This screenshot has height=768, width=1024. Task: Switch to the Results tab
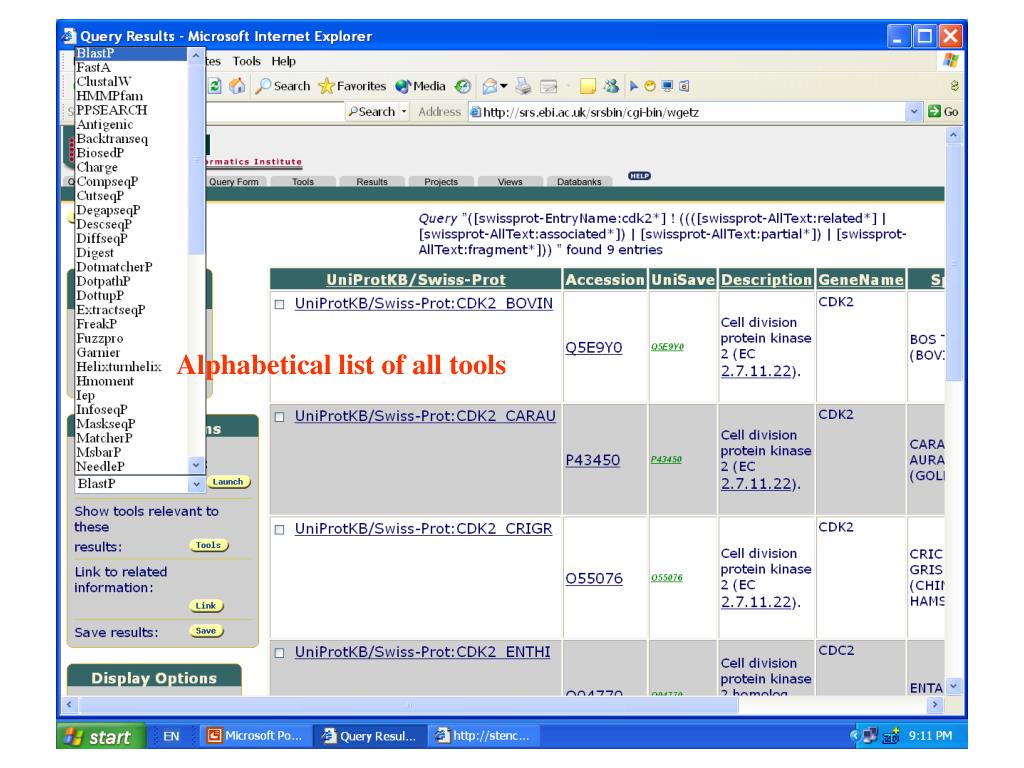pyautogui.click(x=372, y=182)
